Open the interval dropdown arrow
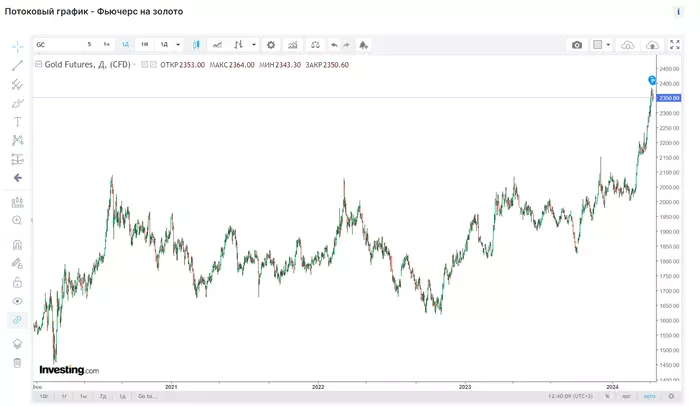This screenshot has height=407, width=700. pyautogui.click(x=178, y=45)
